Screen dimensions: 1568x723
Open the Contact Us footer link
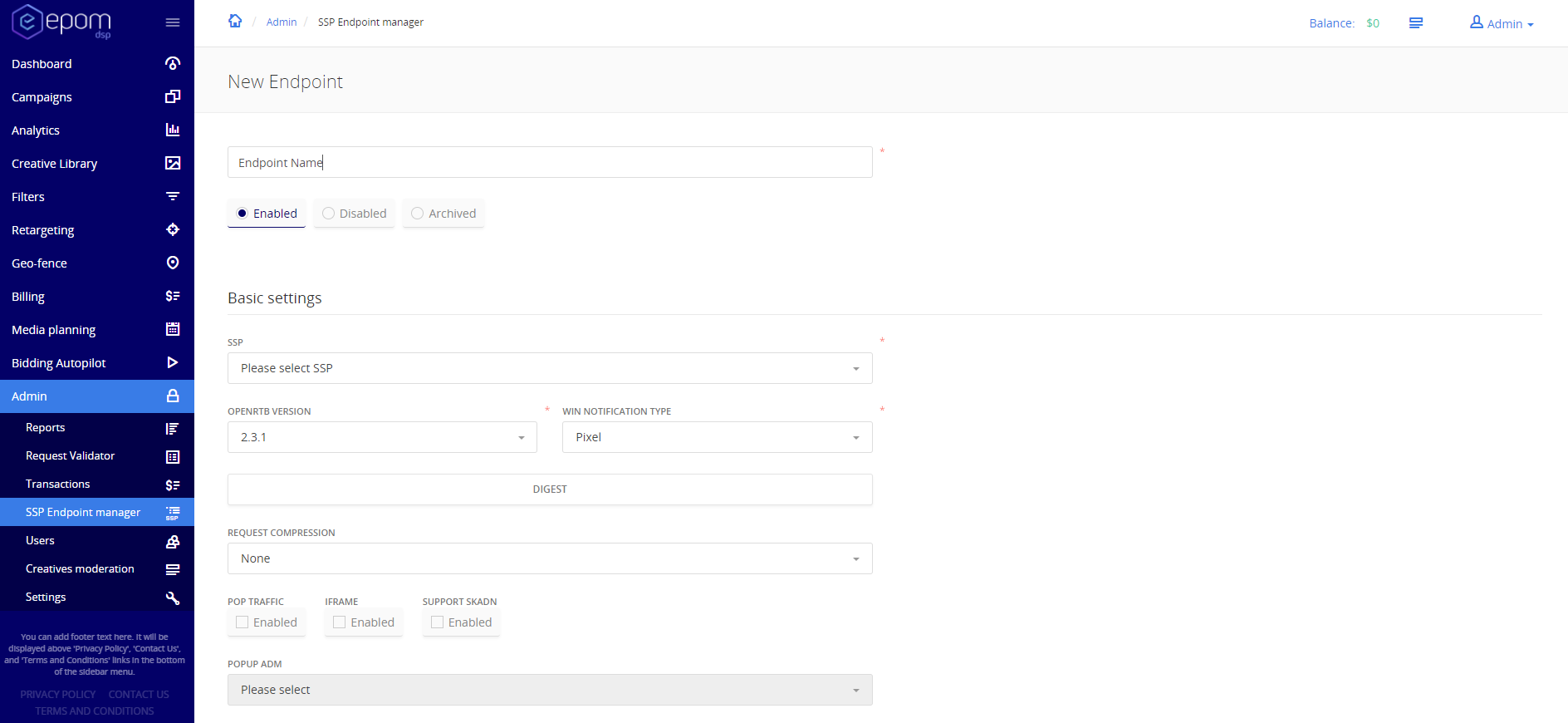pos(139,695)
